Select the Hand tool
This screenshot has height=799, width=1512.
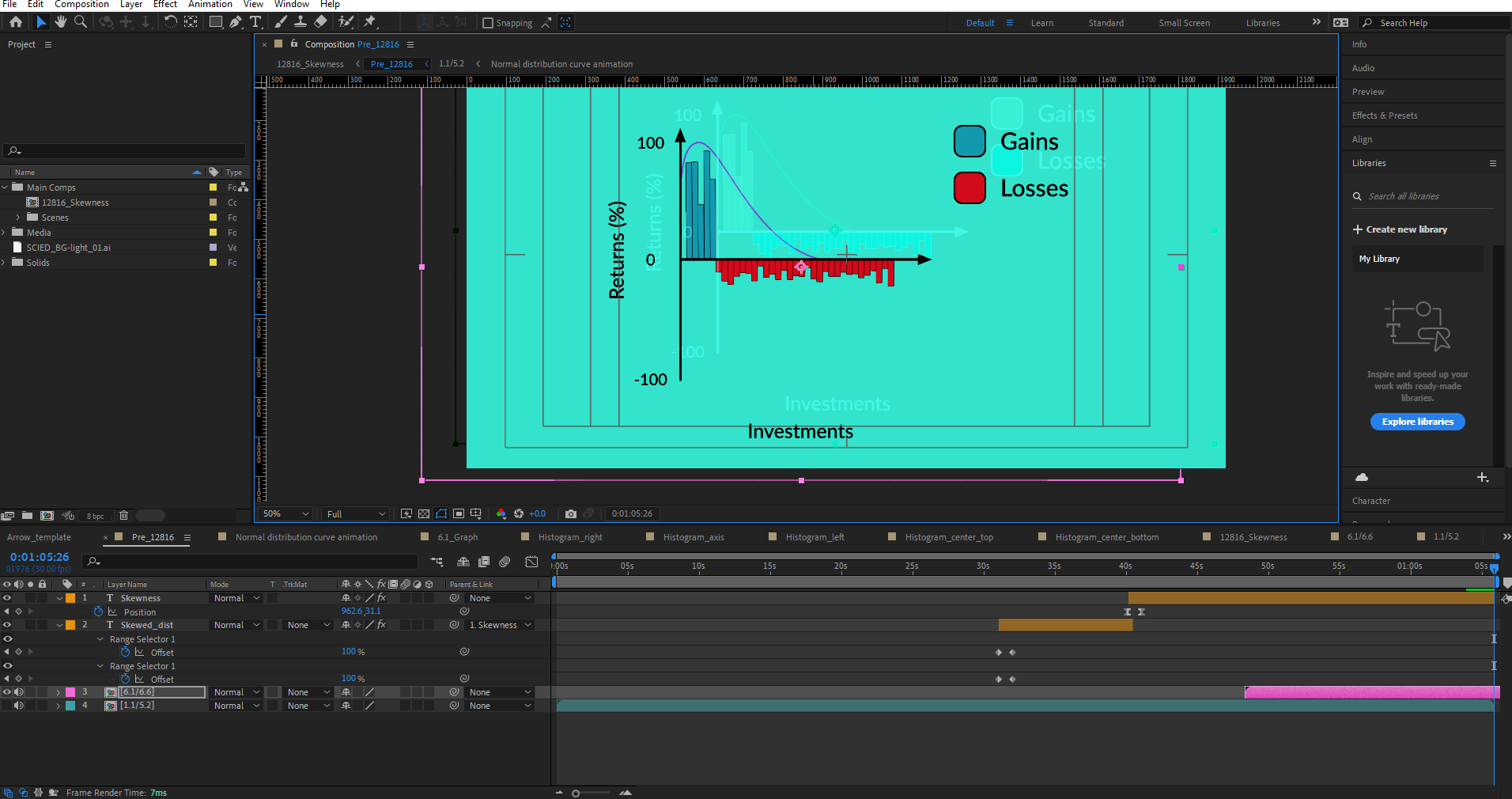tap(60, 23)
